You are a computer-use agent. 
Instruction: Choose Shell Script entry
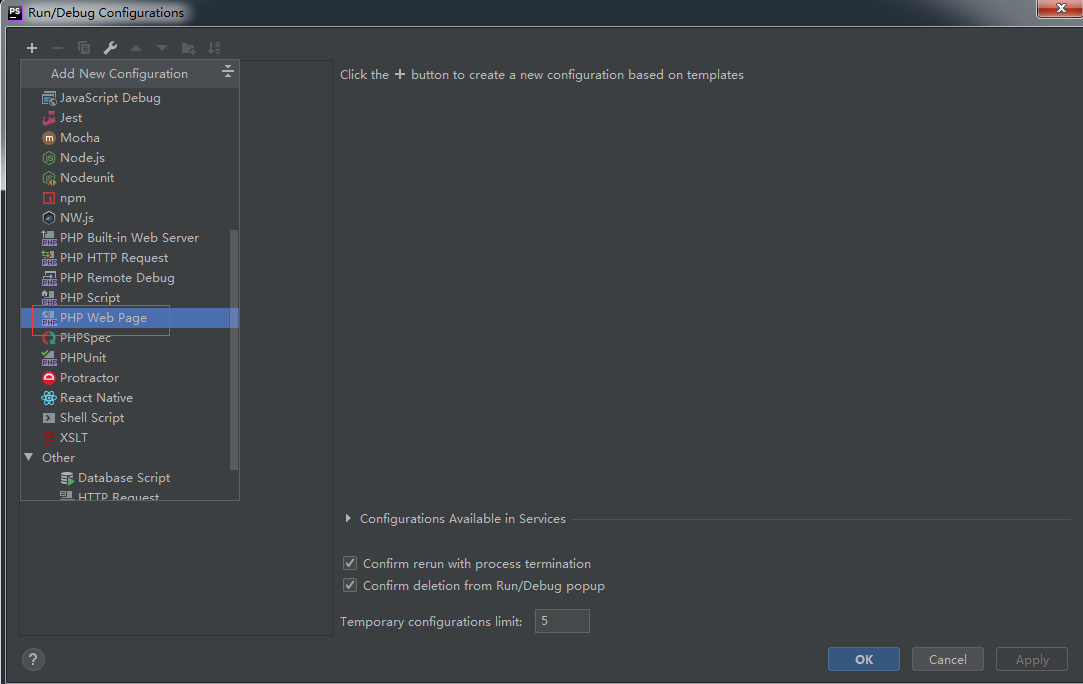pyautogui.click(x=130, y=418)
